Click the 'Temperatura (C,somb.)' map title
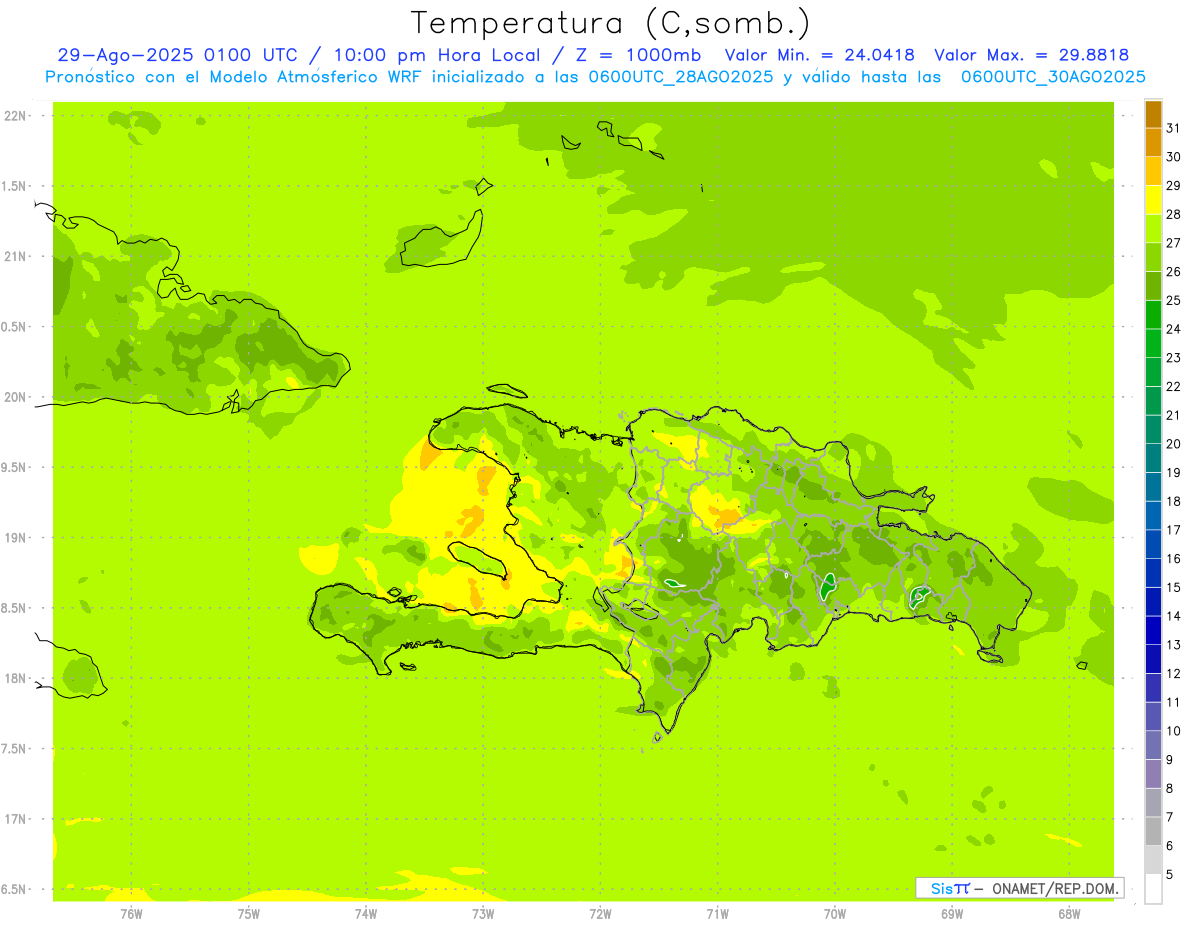Viewport: 1200px width, 927px height. coord(611,24)
